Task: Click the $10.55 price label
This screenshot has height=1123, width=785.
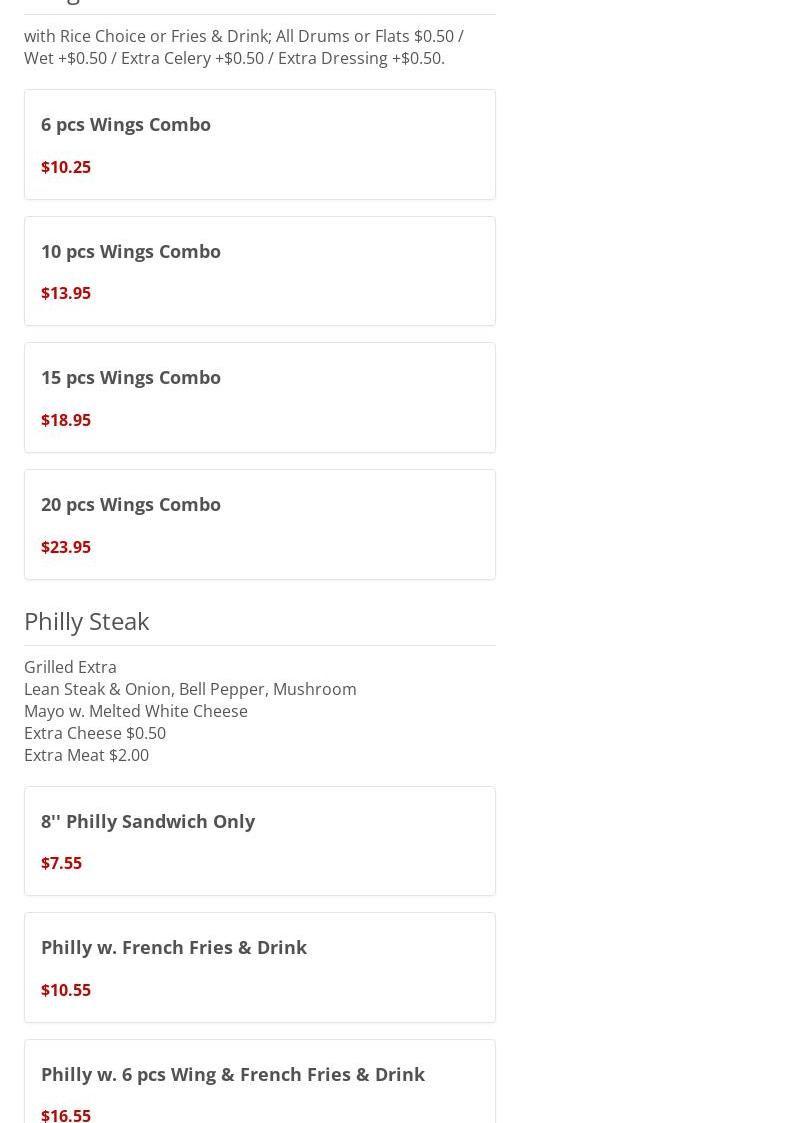Action: tap(66, 990)
